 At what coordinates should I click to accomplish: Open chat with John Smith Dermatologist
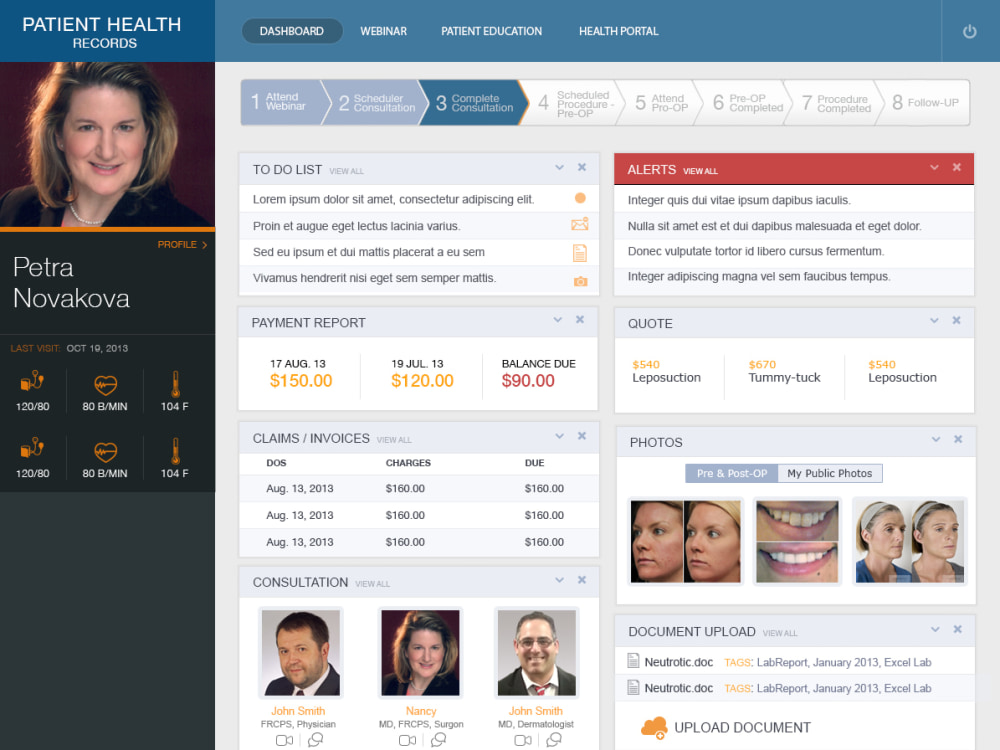[x=554, y=740]
